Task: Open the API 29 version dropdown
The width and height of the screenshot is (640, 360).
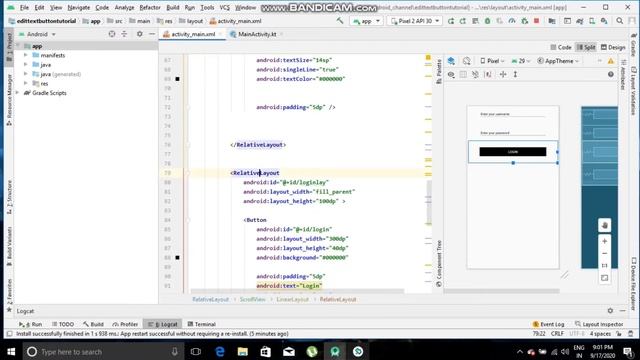Action: (x=521, y=61)
